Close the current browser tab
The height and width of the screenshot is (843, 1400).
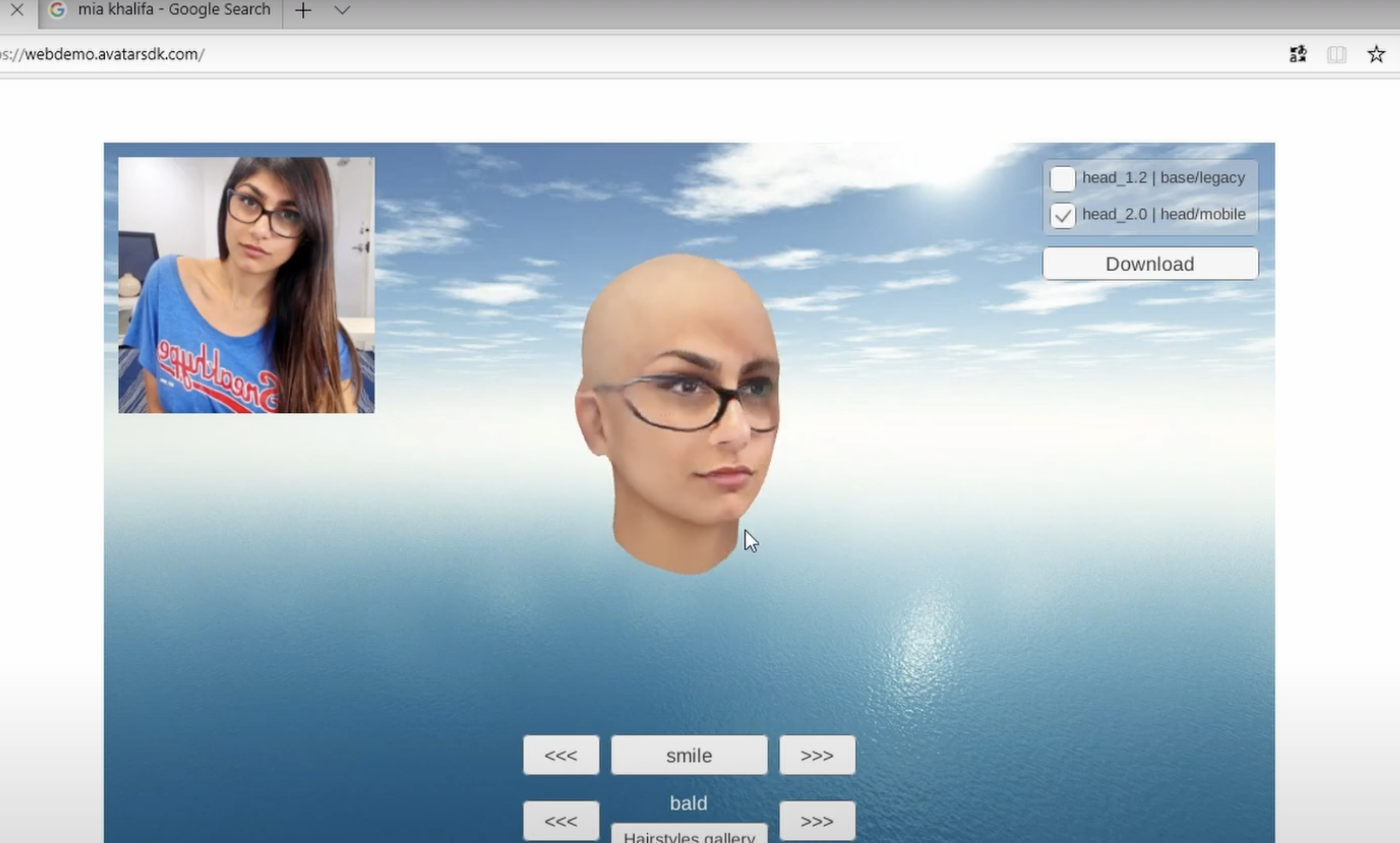point(17,10)
